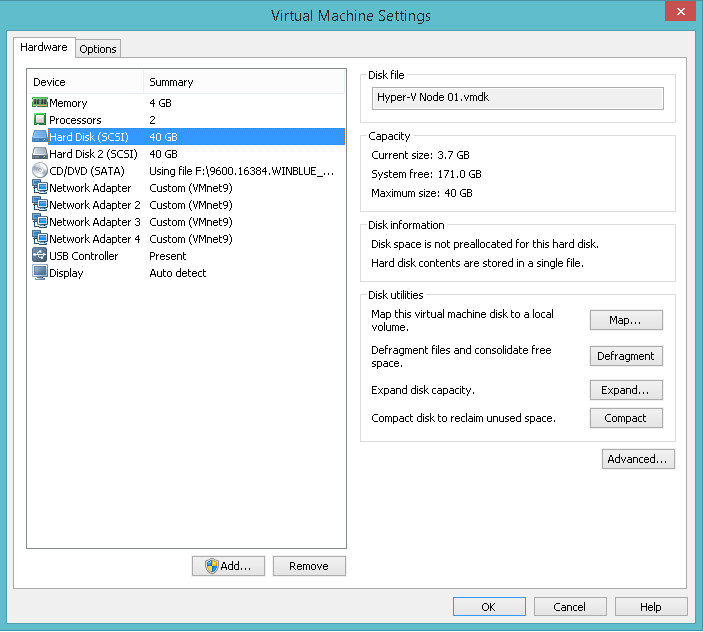
Task: Click the Processors chip icon
Action: pyautogui.click(x=40, y=120)
